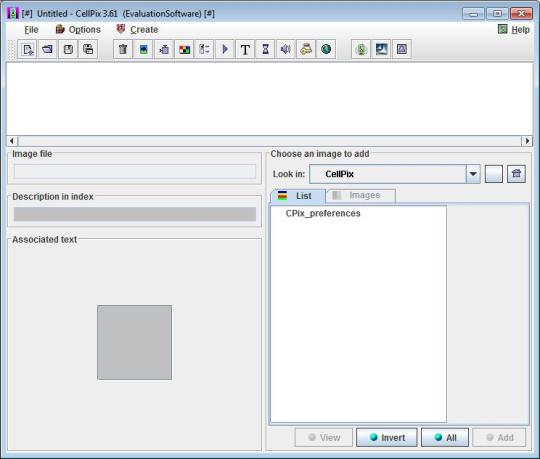Image resolution: width=540 pixels, height=459 pixels.
Task: Click the CellPix Look in combo box
Action: 395,174
